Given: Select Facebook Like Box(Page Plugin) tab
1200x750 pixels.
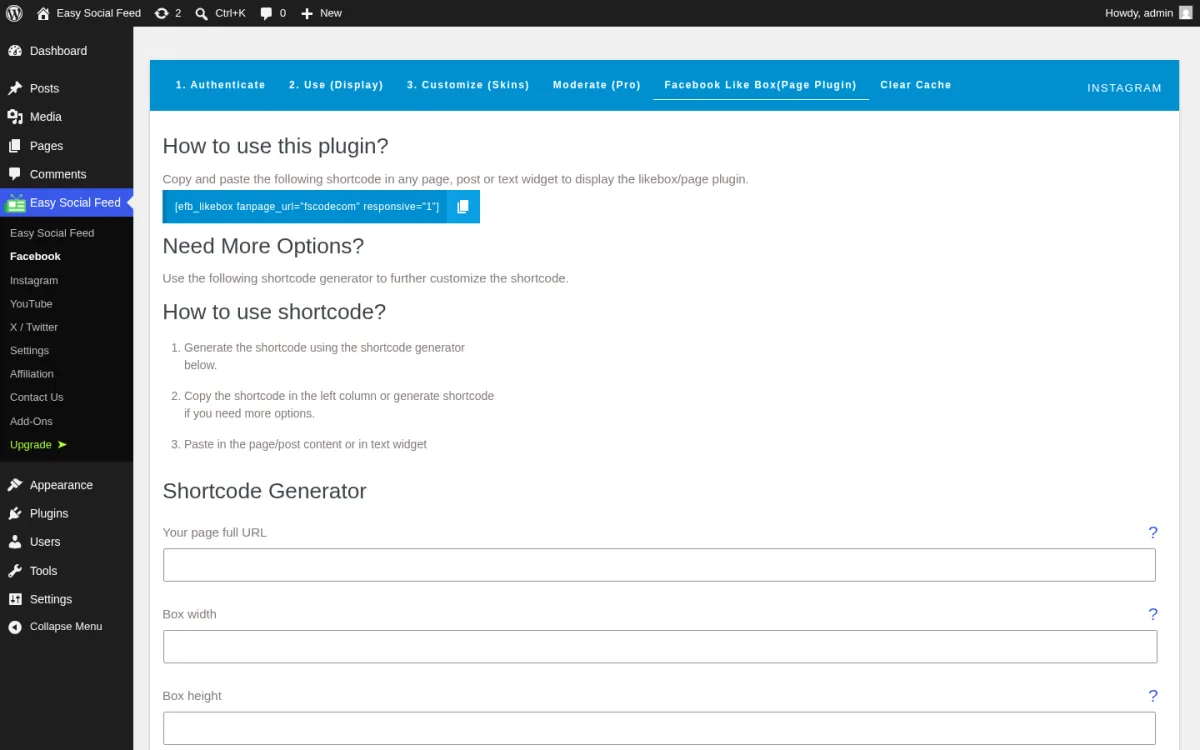Looking at the screenshot, I should click(x=761, y=85).
